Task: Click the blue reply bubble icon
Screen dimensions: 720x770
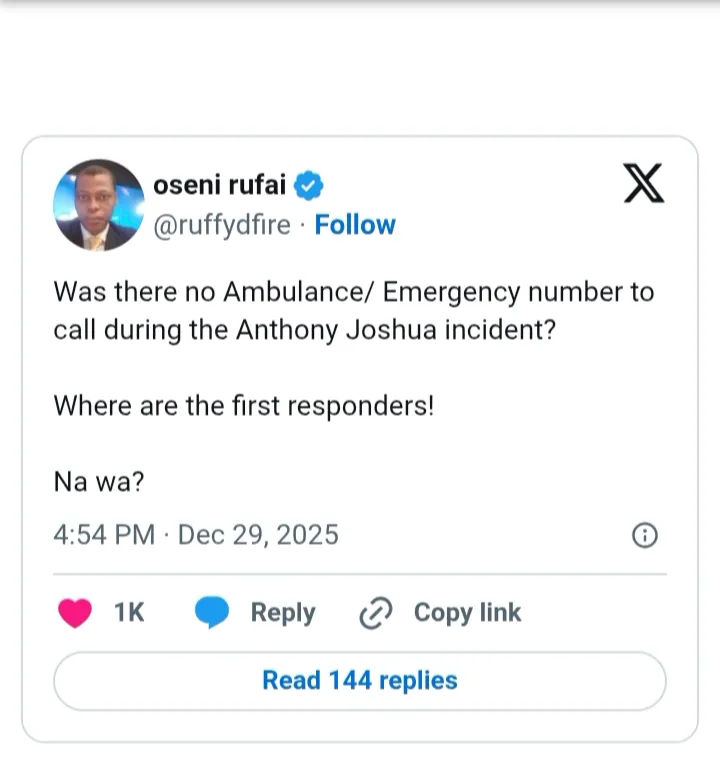Action: 211,613
